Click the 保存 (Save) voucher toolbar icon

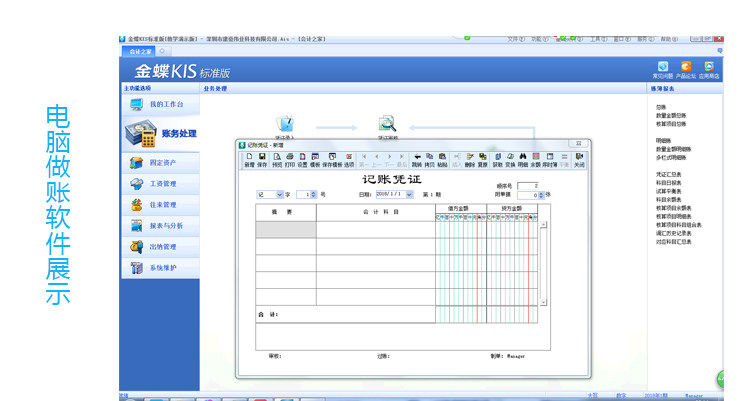262,160
